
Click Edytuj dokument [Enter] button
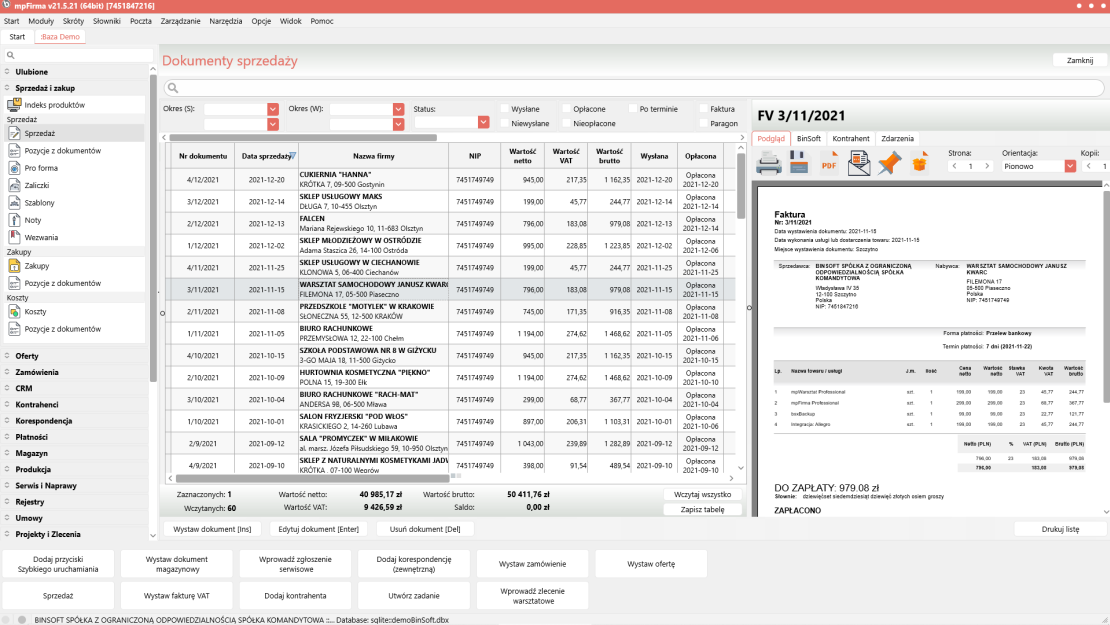pyautogui.click(x=319, y=529)
